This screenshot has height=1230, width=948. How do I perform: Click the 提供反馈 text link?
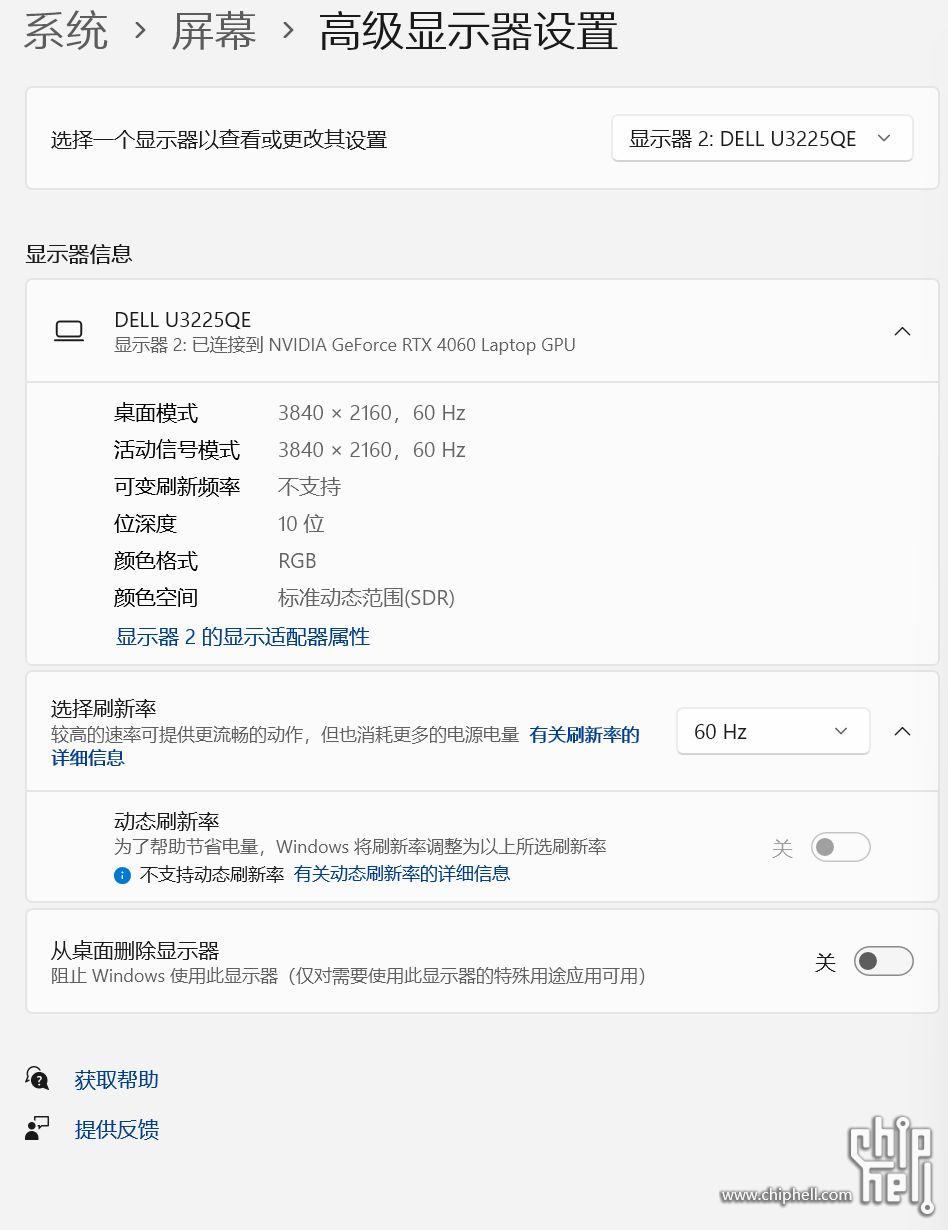(x=116, y=1130)
